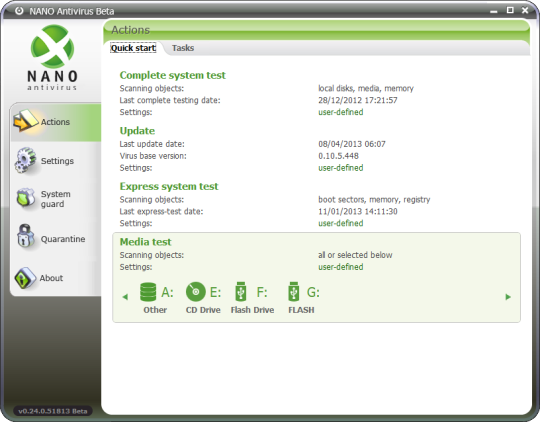Image resolution: width=540 pixels, height=422 pixels.
Task: Click 'Last express-test date:' label
Action: click(161, 212)
